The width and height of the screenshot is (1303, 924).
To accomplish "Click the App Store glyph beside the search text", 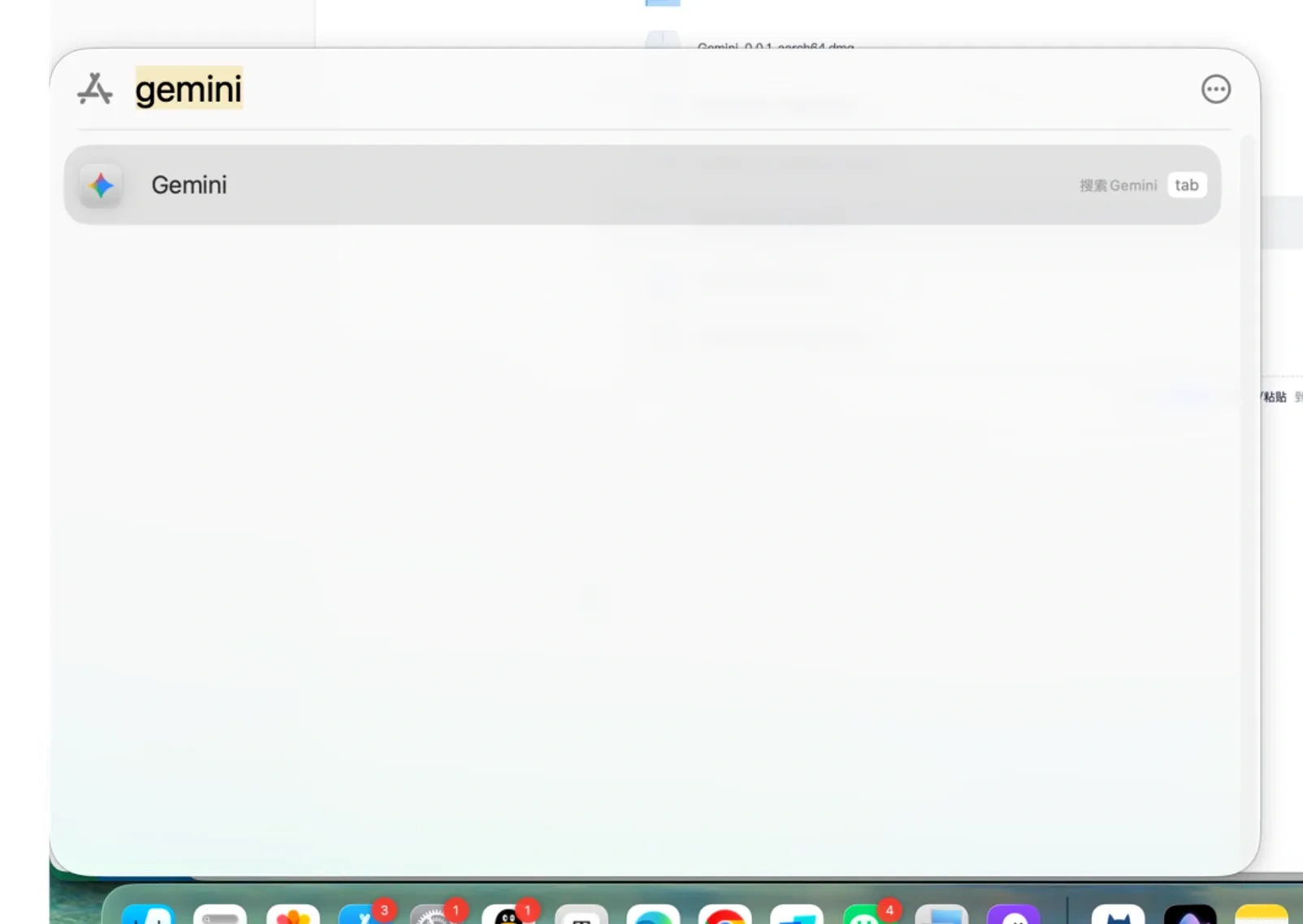I will pyautogui.click(x=95, y=89).
